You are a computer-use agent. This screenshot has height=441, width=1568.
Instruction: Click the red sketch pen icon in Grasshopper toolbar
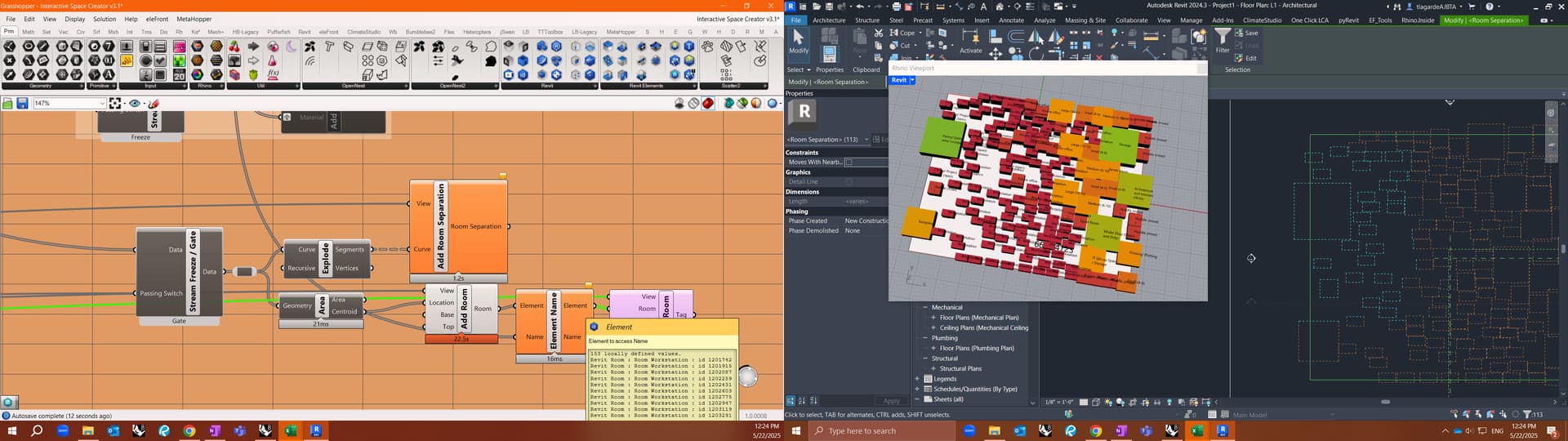(154, 104)
